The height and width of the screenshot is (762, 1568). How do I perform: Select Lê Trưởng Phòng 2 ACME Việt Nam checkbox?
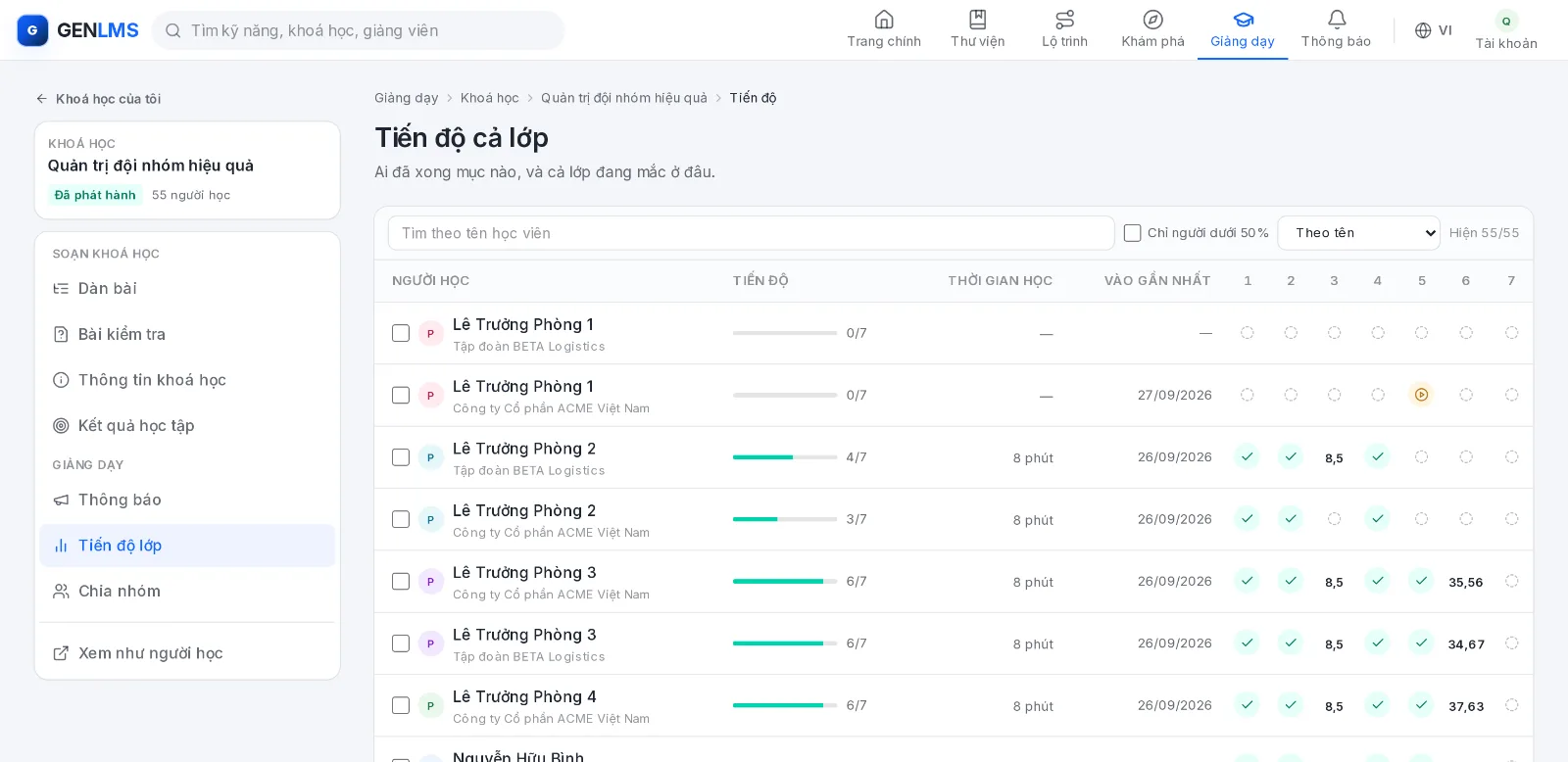(x=401, y=519)
